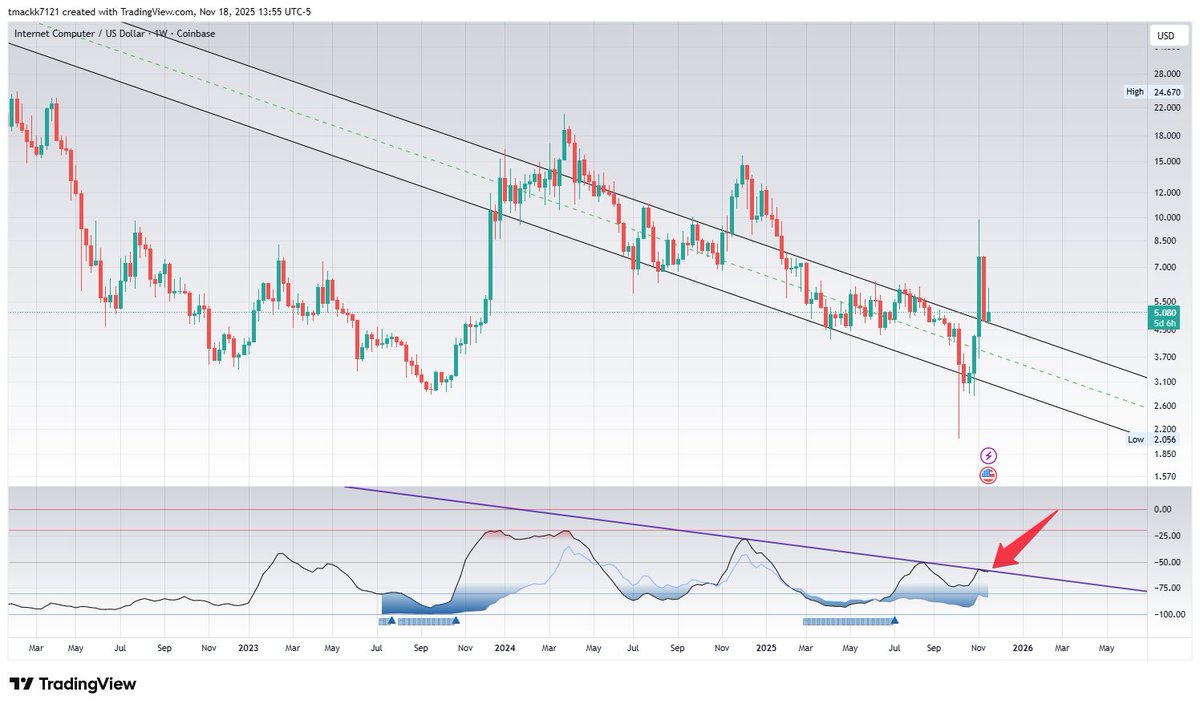The width and height of the screenshot is (1200, 708).
Task: Click the purple lightning events icon
Action: click(x=988, y=455)
